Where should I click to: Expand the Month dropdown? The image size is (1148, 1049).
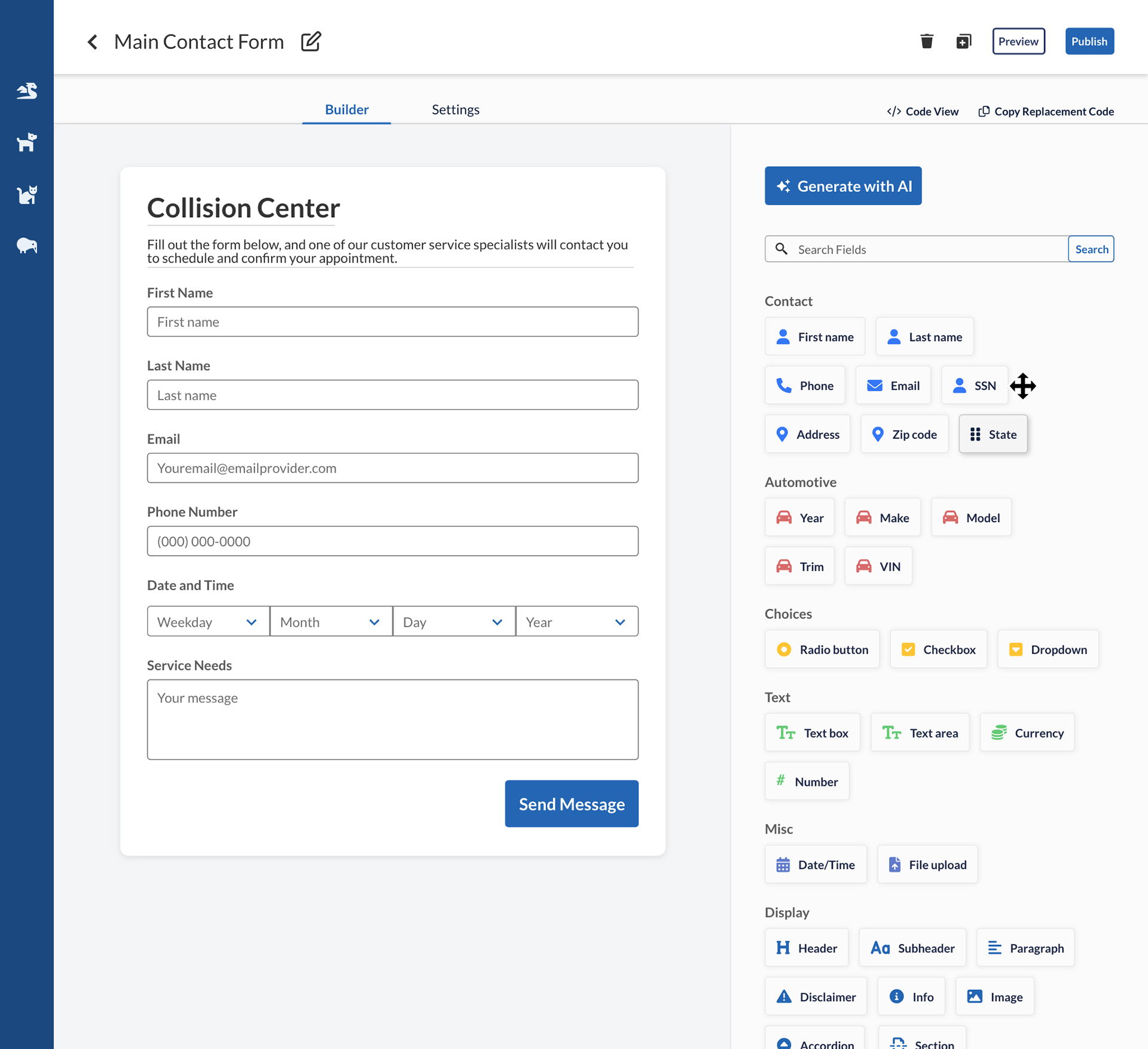pos(331,622)
